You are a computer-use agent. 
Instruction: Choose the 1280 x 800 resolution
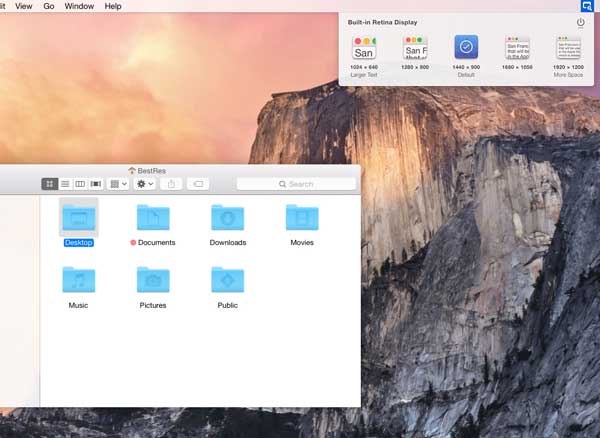coord(415,53)
